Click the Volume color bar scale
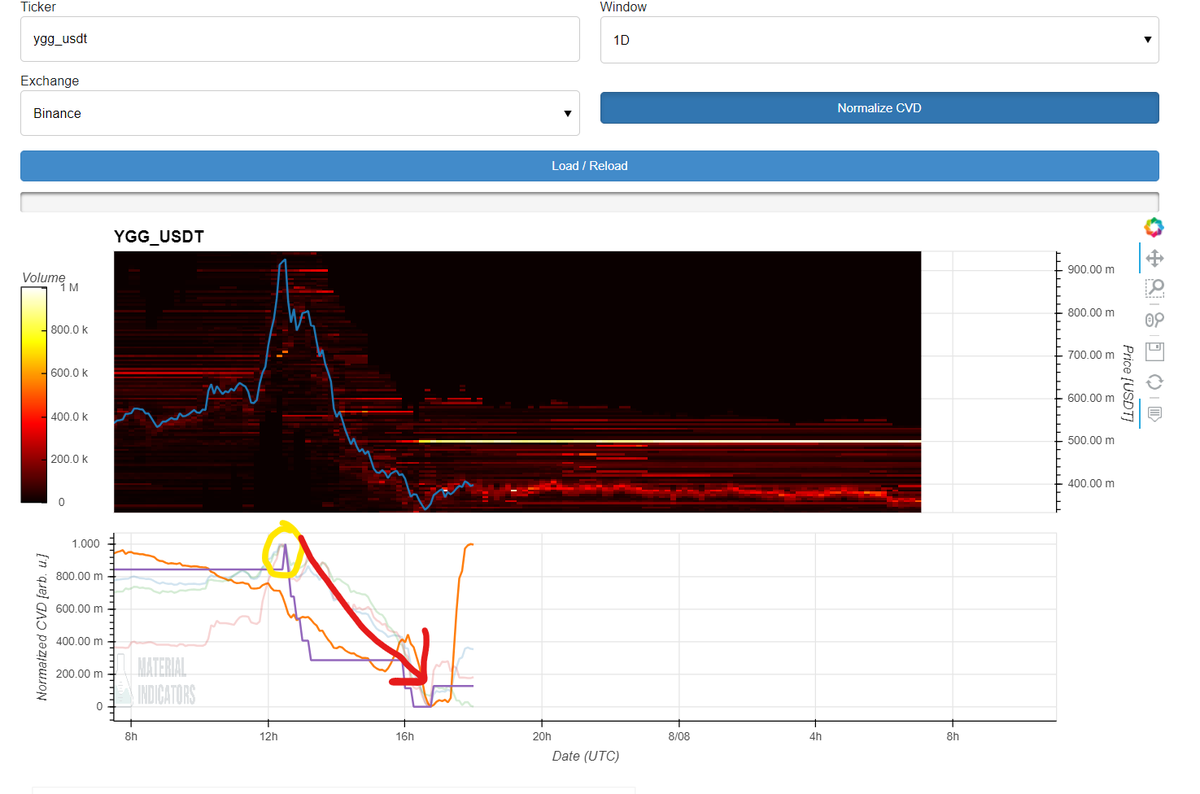The image size is (1200, 794). pos(33,394)
